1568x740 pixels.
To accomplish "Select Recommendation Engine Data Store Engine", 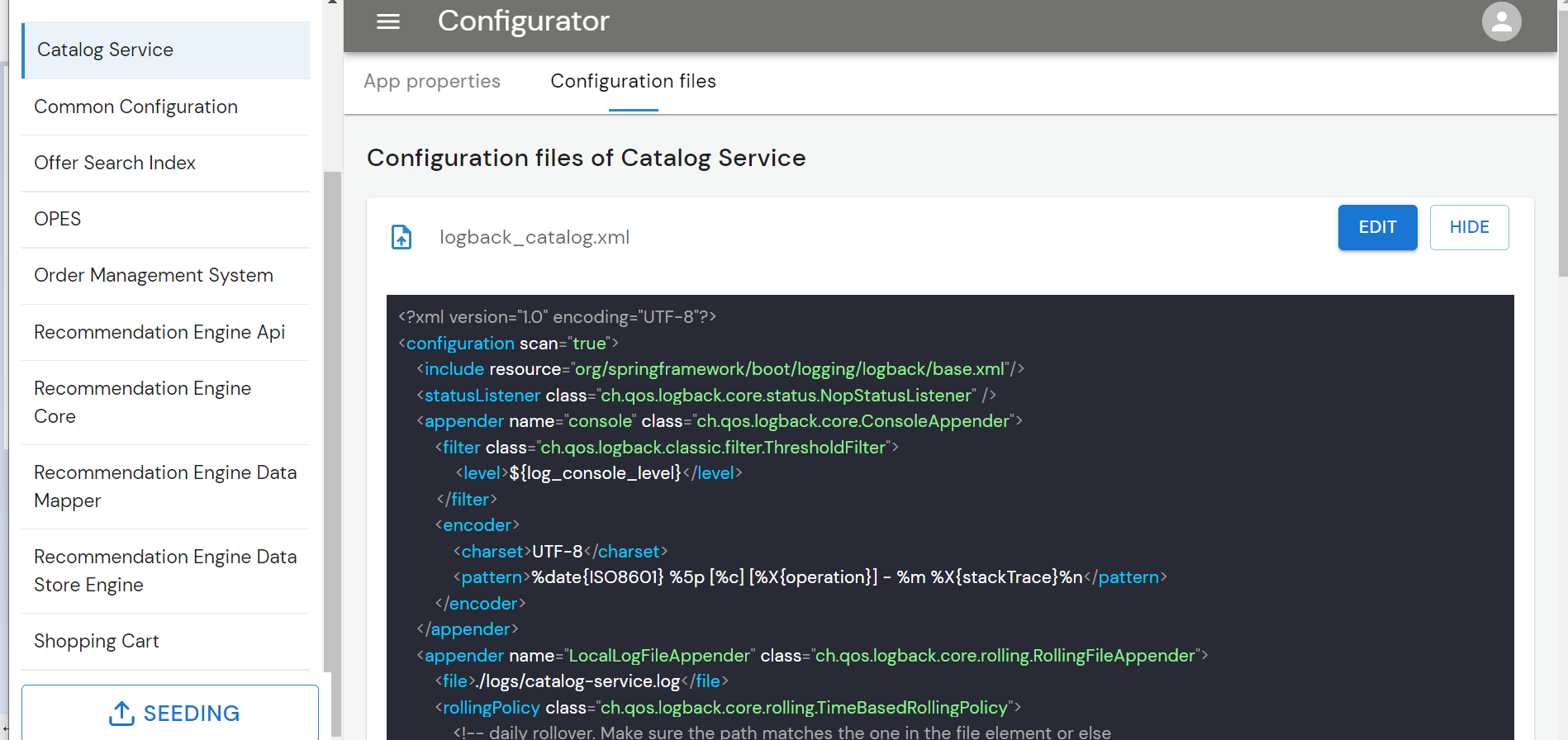I will pos(166,571).
